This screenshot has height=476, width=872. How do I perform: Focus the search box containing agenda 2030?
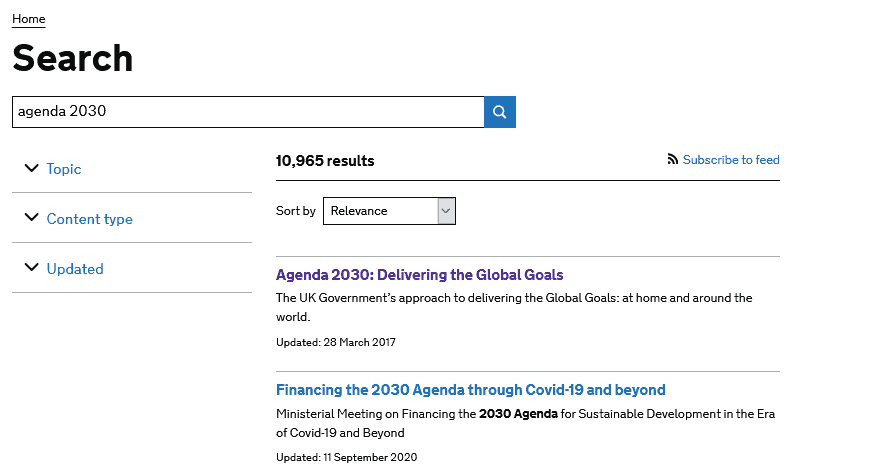click(247, 112)
